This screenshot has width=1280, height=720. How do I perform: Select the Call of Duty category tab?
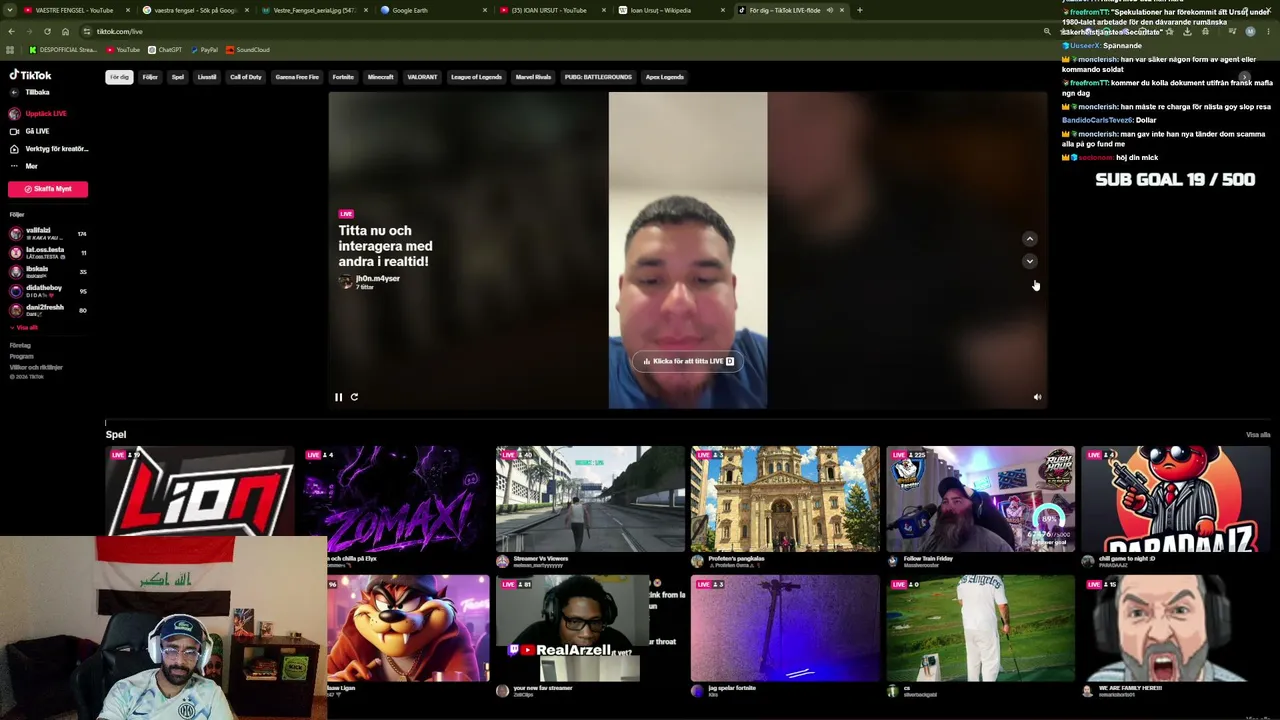(245, 77)
